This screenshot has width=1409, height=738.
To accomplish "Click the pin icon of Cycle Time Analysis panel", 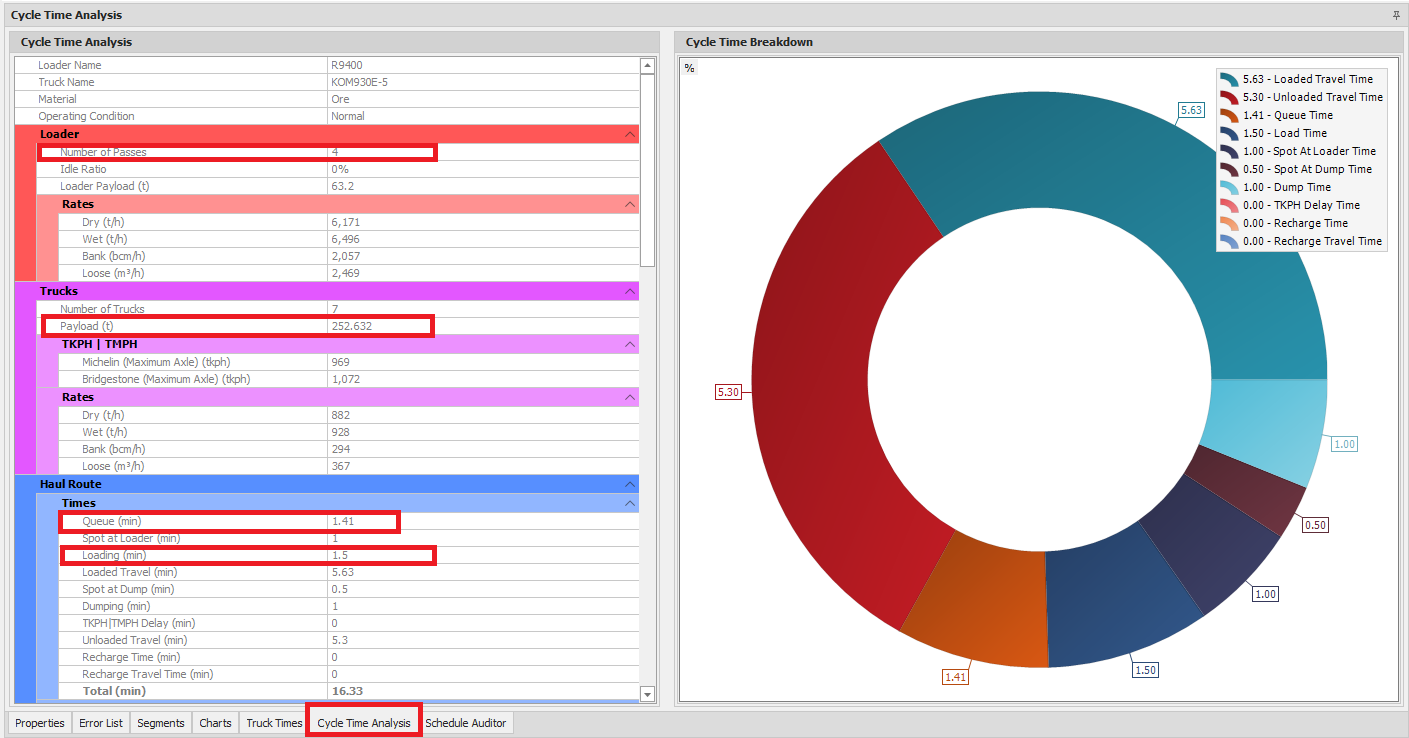I will pos(1396,16).
